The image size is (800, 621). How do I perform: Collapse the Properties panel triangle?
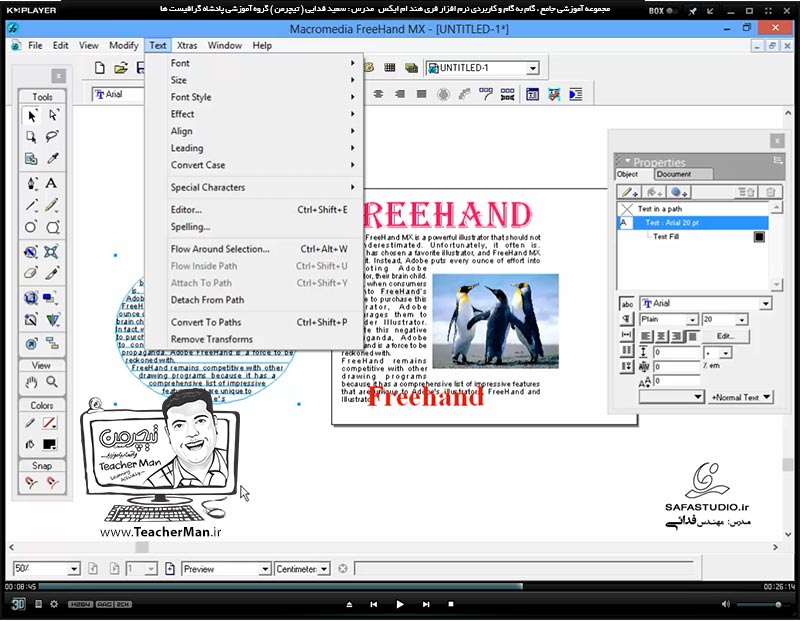point(628,161)
